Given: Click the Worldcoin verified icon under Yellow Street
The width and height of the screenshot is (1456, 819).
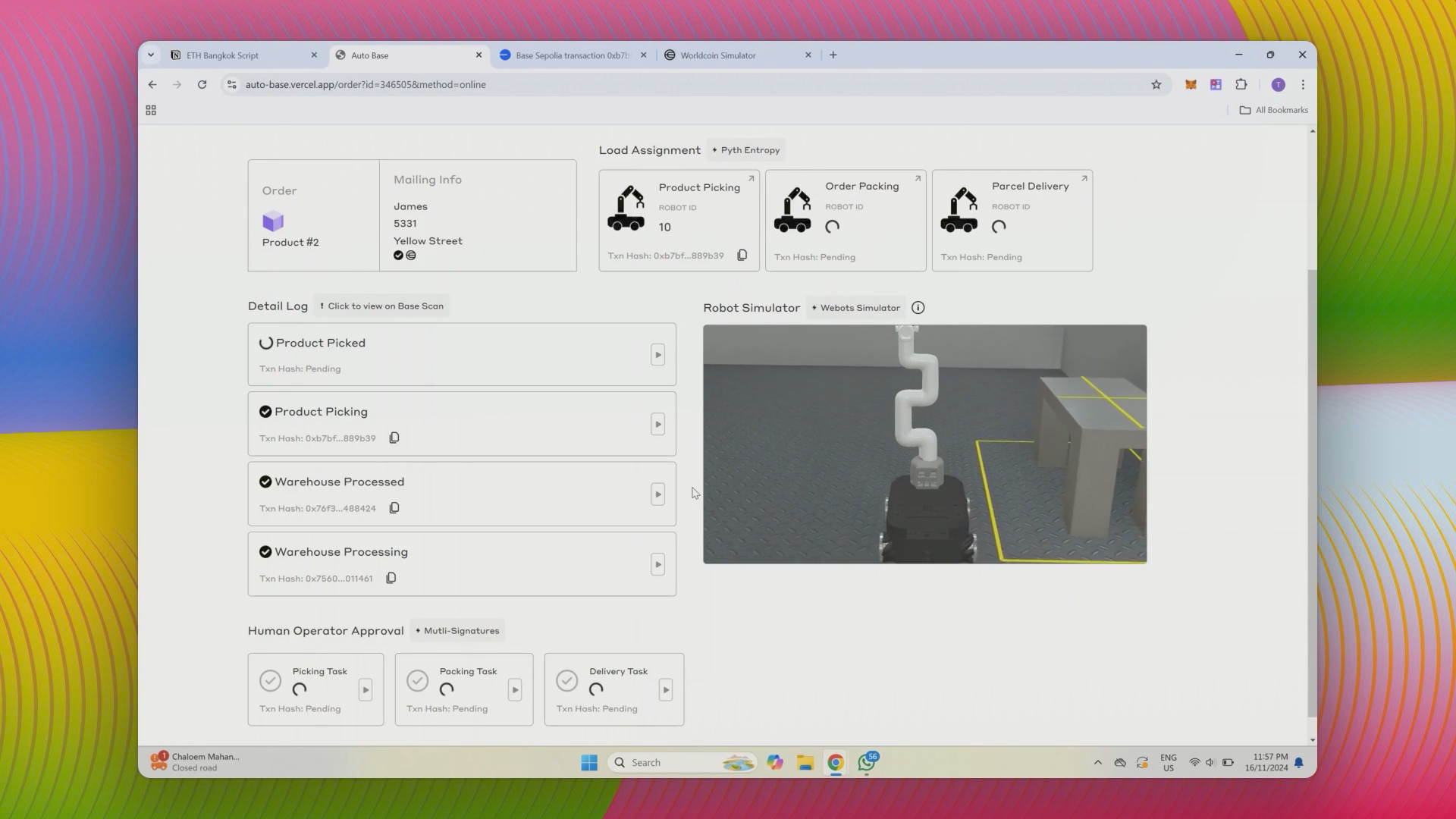Looking at the screenshot, I should pyautogui.click(x=411, y=256).
